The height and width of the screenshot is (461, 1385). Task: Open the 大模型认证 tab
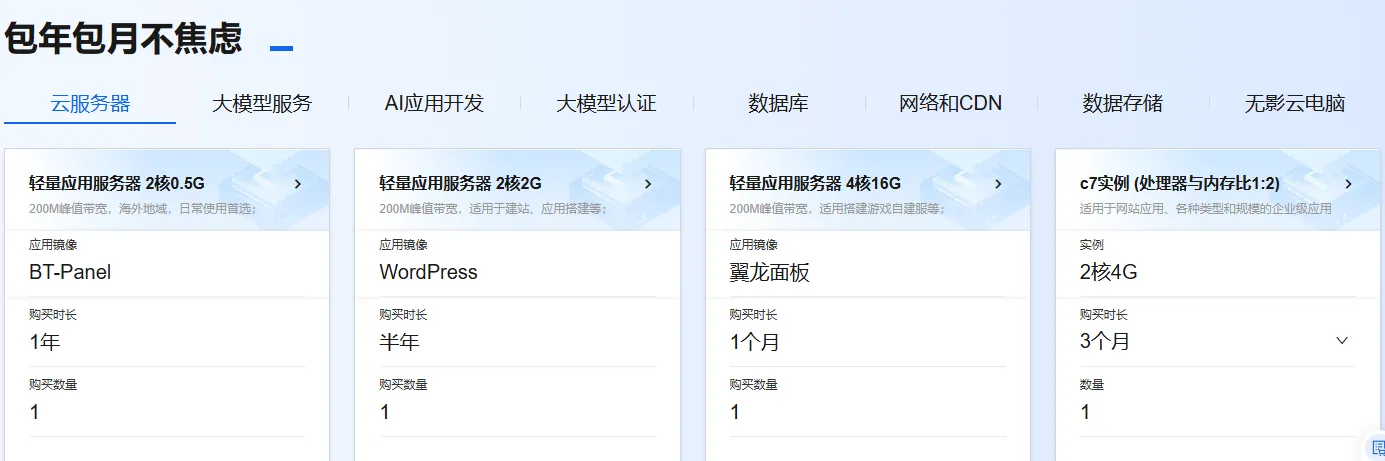(x=606, y=103)
